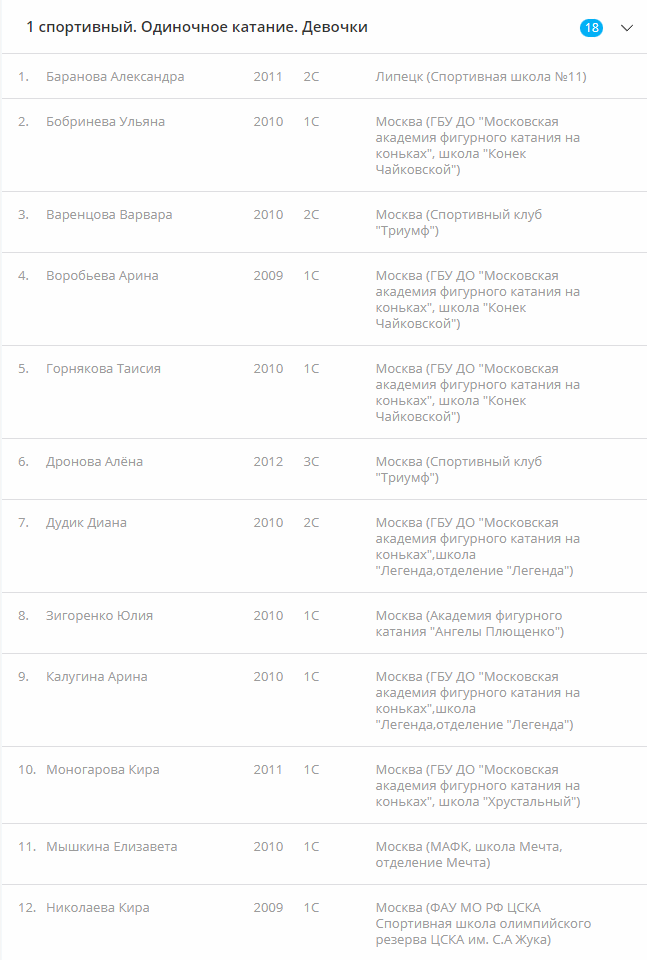Click the section title "1 спортивный. Одиночное катание. Девочки"

coord(197,28)
